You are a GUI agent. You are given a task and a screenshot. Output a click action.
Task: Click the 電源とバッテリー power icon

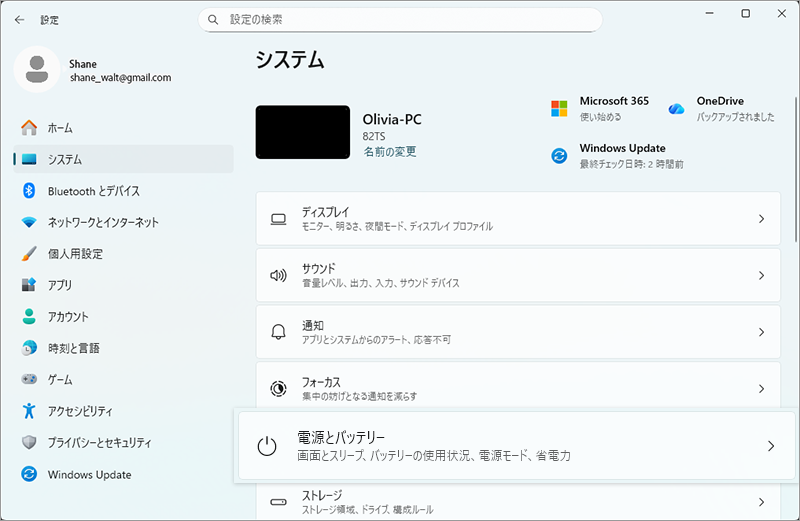point(267,446)
